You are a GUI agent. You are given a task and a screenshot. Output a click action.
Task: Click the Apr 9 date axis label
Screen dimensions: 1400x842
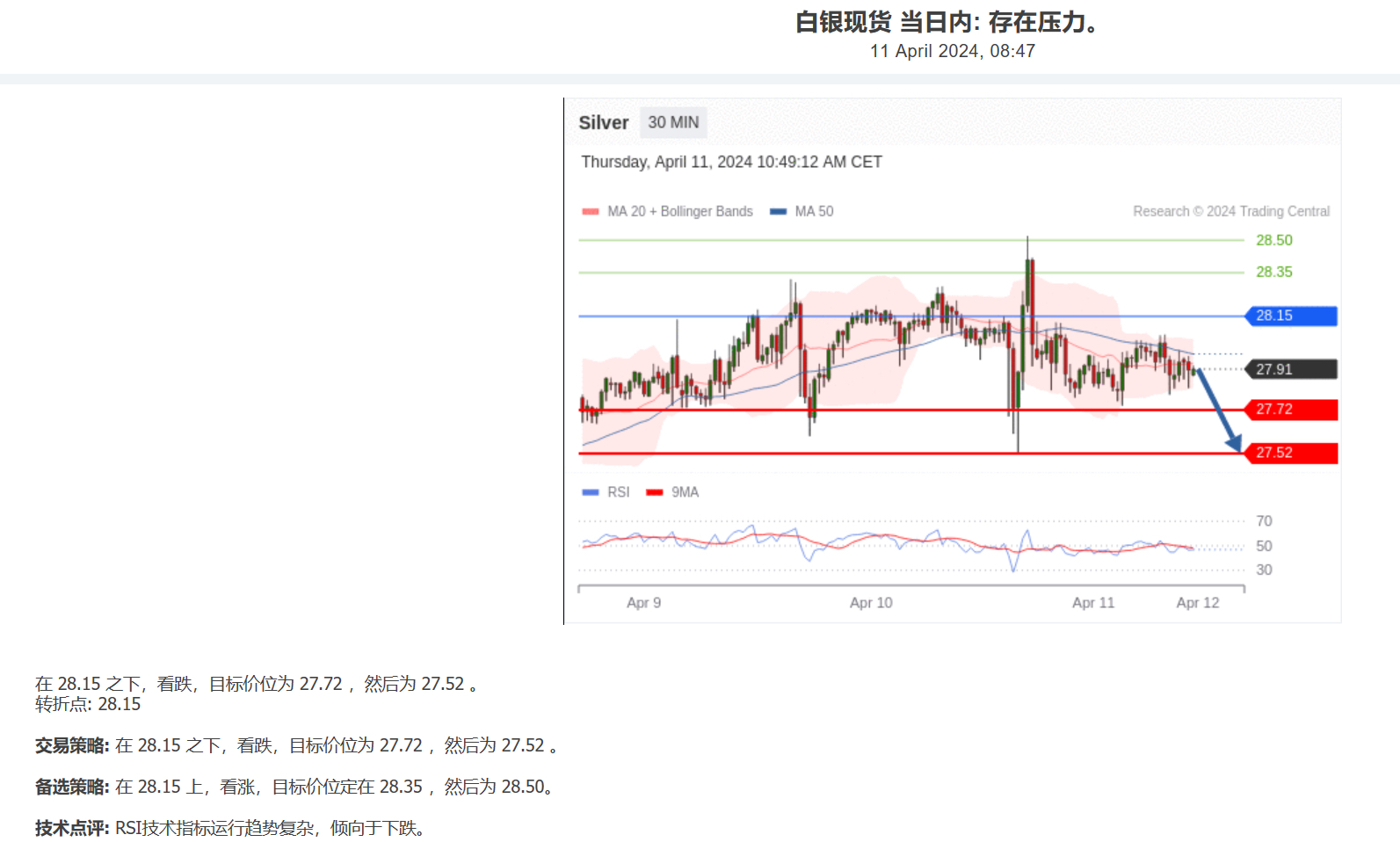(643, 603)
